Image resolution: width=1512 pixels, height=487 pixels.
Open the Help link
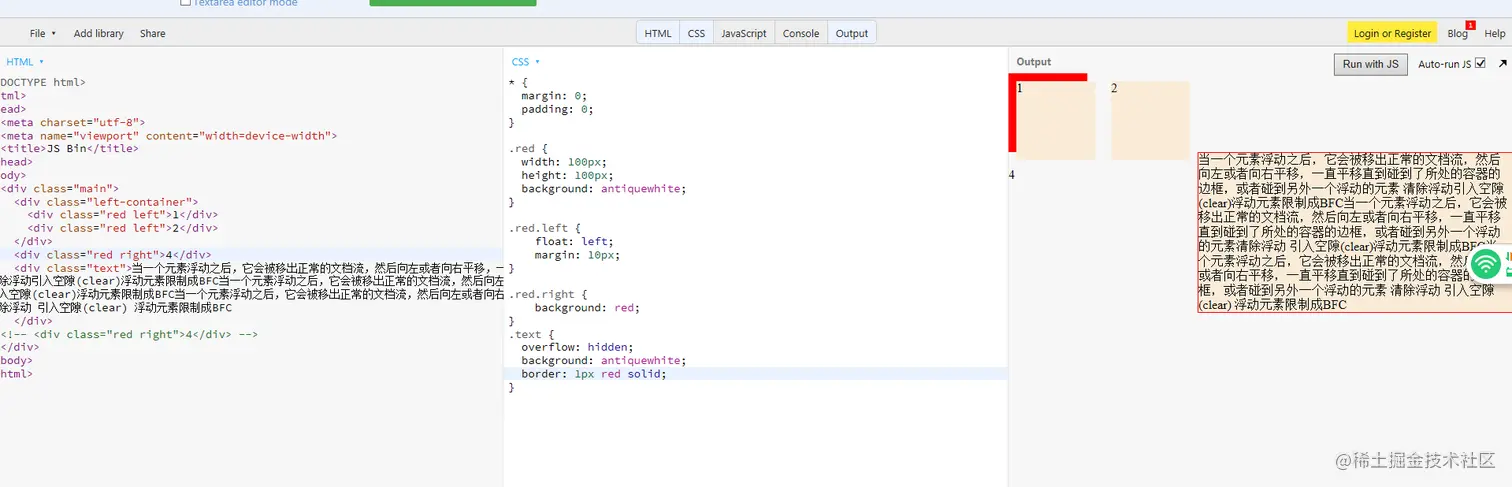pos(1494,34)
